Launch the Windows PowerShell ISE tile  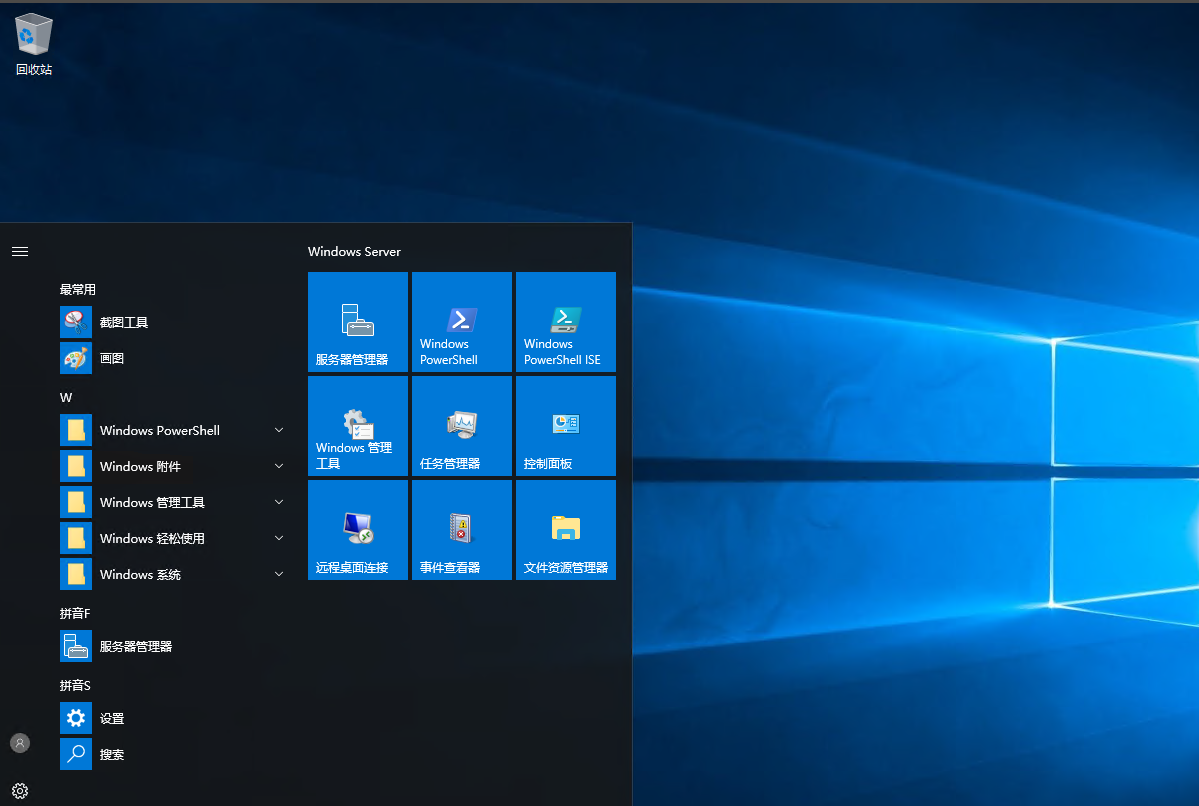pyautogui.click(x=566, y=322)
